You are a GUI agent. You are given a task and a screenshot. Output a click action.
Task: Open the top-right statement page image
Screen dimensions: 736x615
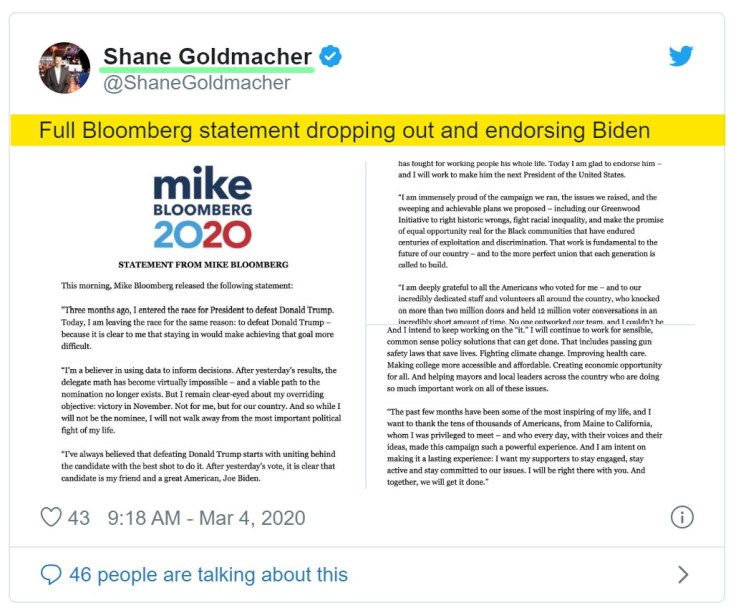tap(546, 240)
